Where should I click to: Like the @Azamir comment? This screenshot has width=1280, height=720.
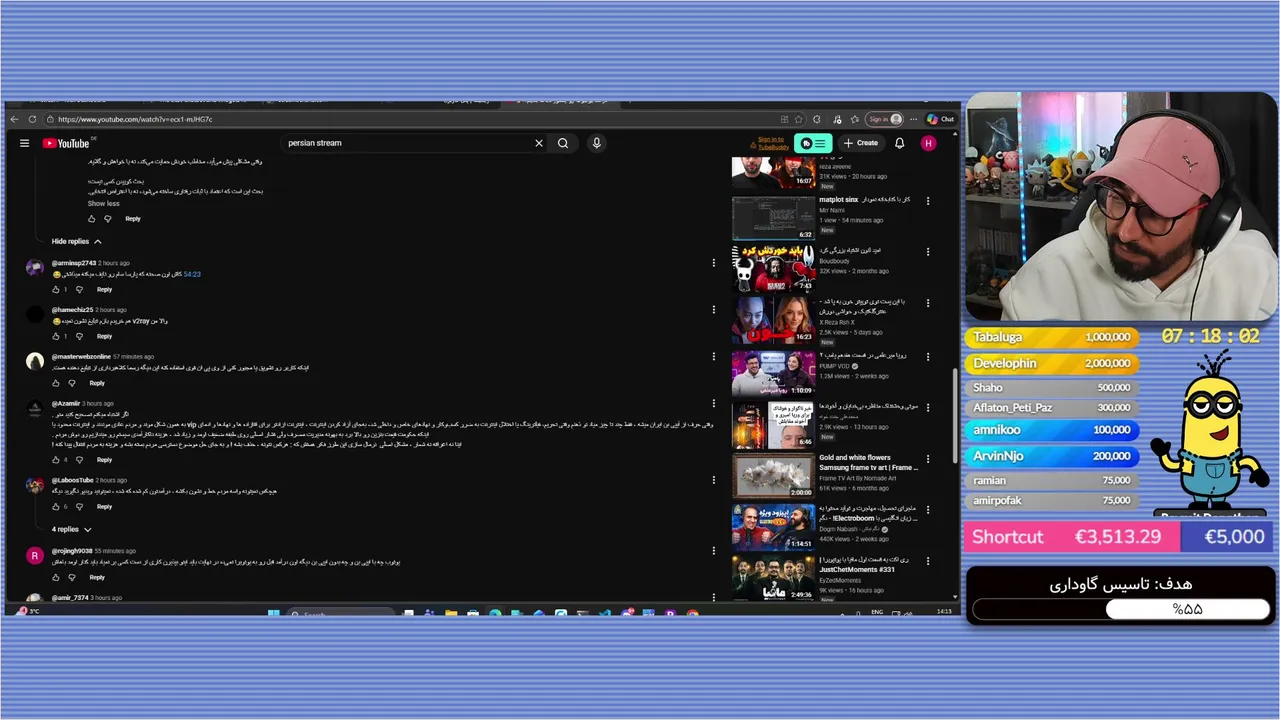pyautogui.click(x=56, y=460)
